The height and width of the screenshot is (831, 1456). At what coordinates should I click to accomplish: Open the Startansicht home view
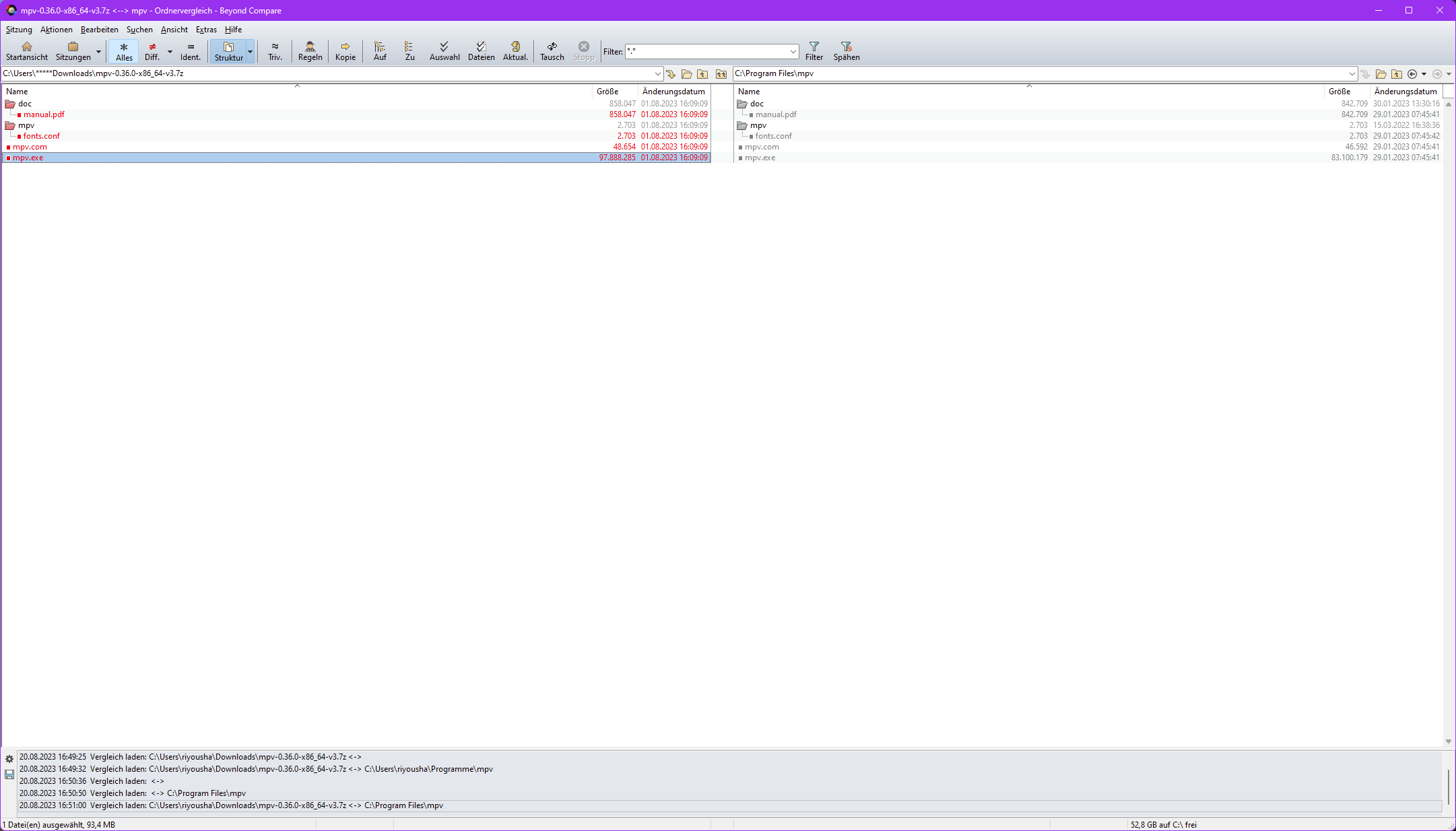point(26,51)
